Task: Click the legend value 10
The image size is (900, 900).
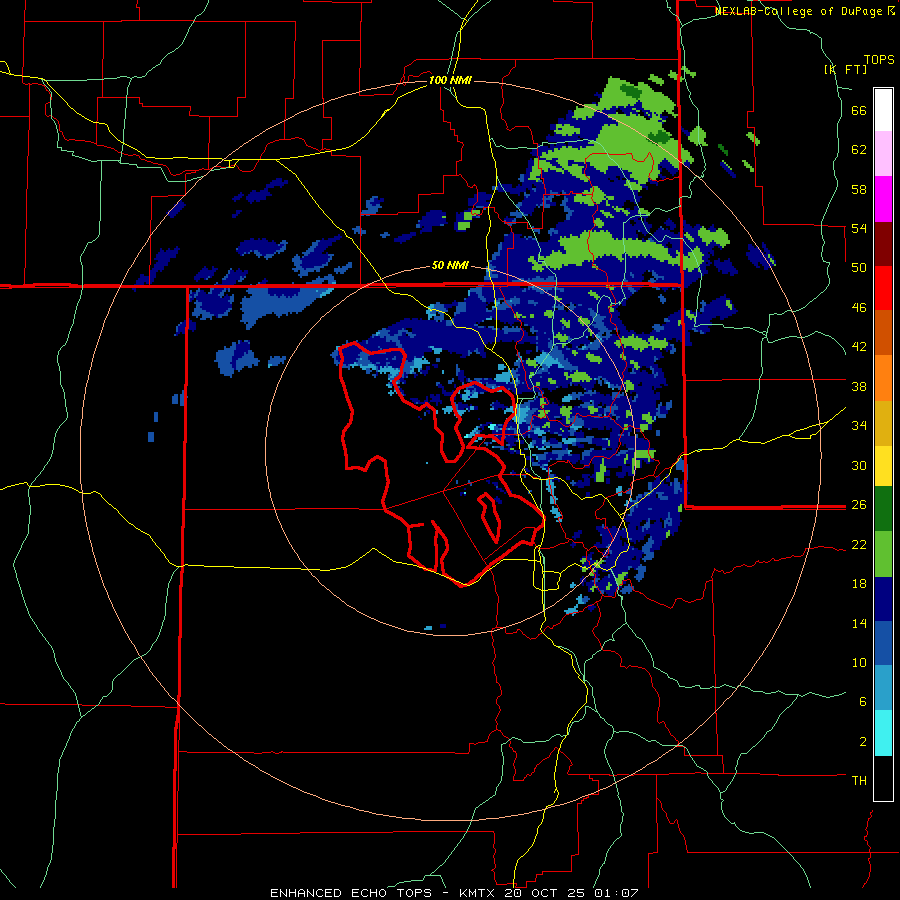Action: click(859, 662)
